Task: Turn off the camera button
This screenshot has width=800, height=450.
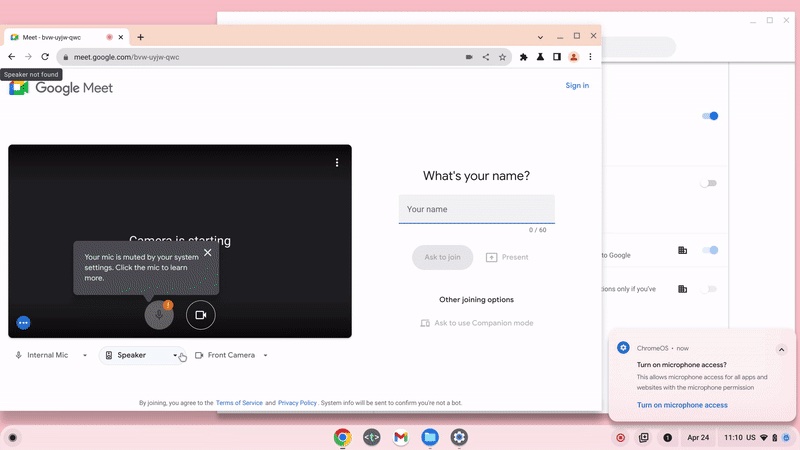Action: pyautogui.click(x=200, y=314)
